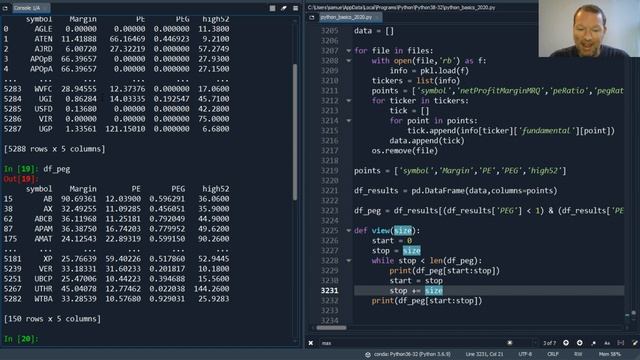Click the In [20] console prompt
The height and width of the screenshot is (360, 640).
[21, 339]
